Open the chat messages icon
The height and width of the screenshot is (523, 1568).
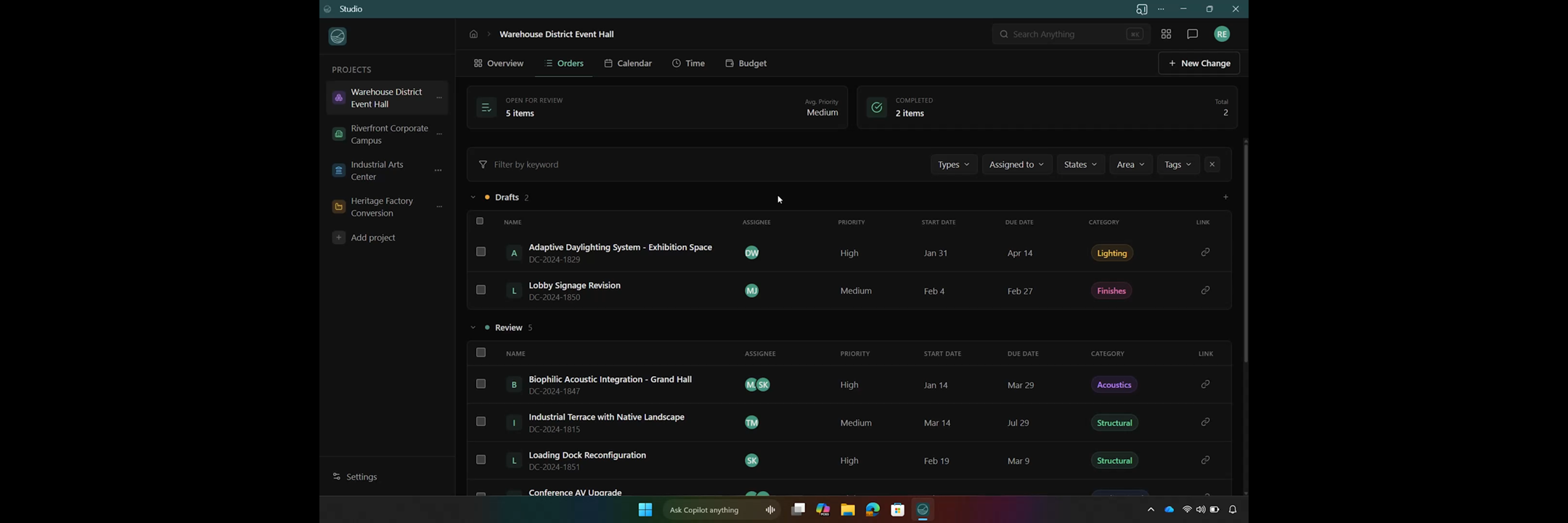click(x=1192, y=34)
